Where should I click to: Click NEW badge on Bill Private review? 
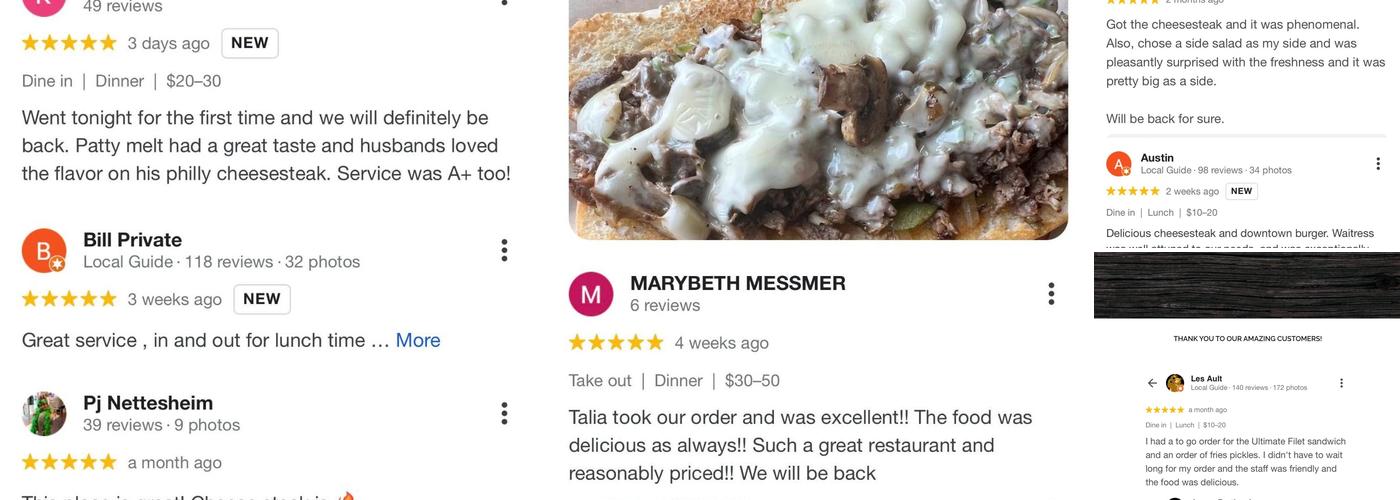click(262, 299)
